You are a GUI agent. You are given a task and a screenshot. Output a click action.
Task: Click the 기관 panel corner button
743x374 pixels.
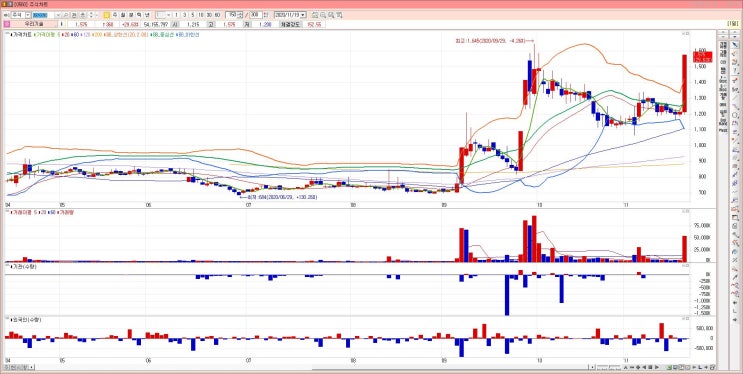click(x=687, y=265)
